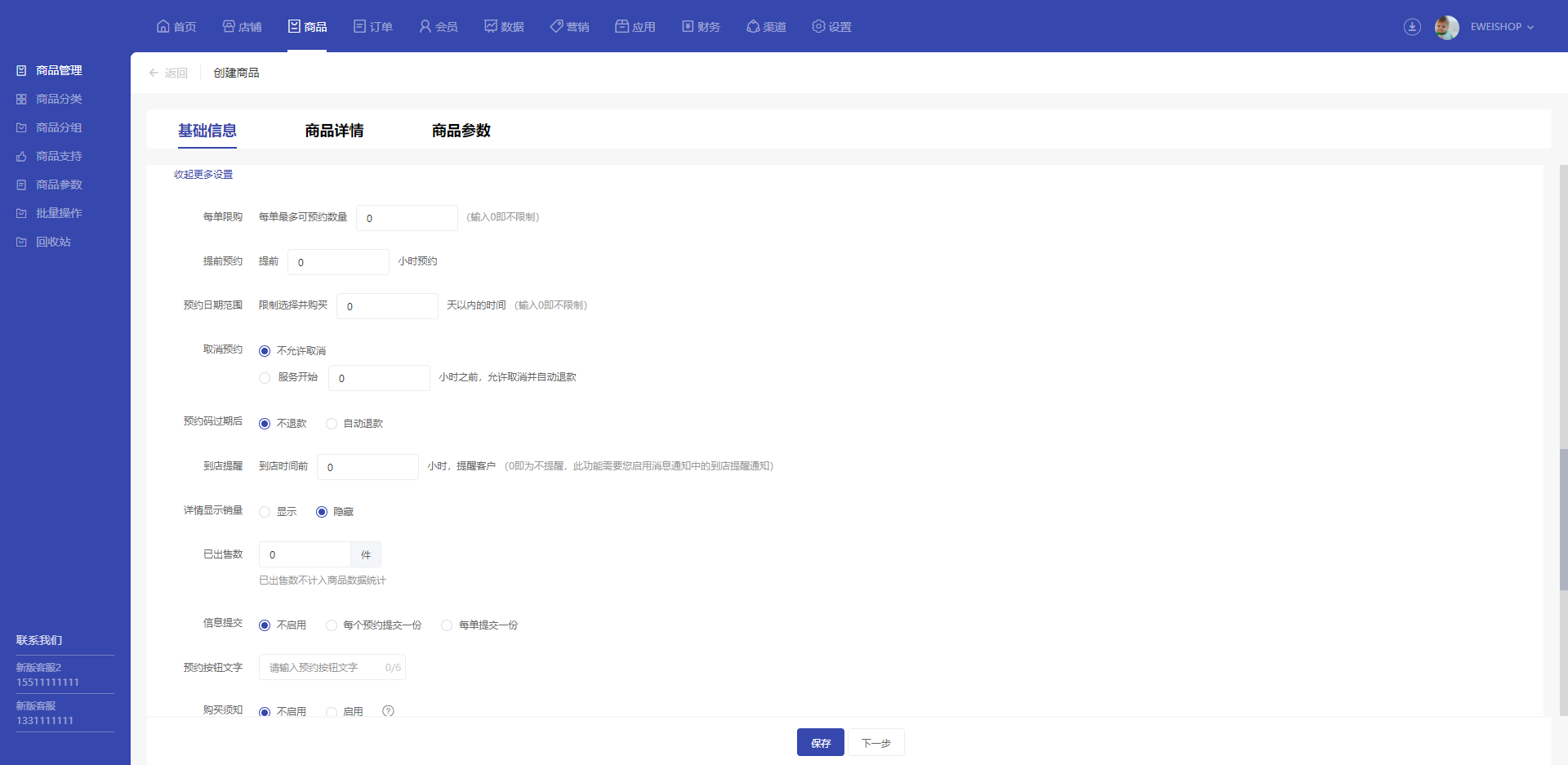
Task: Click the vertical page scrollbar
Action: click(1563, 519)
